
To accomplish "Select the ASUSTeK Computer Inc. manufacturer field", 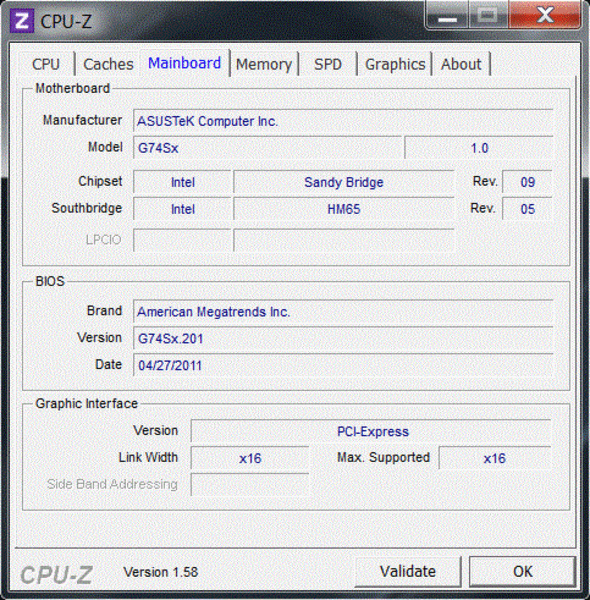I will (x=343, y=121).
